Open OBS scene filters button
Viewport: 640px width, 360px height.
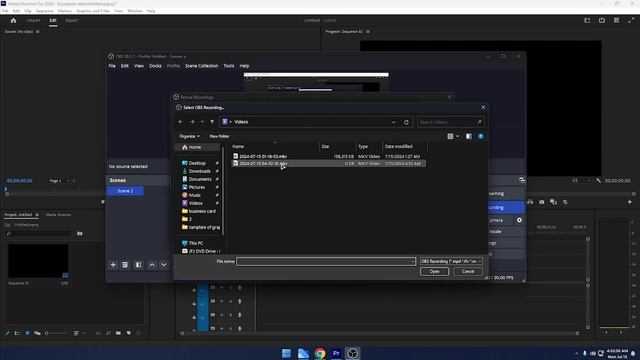click(x=138, y=265)
